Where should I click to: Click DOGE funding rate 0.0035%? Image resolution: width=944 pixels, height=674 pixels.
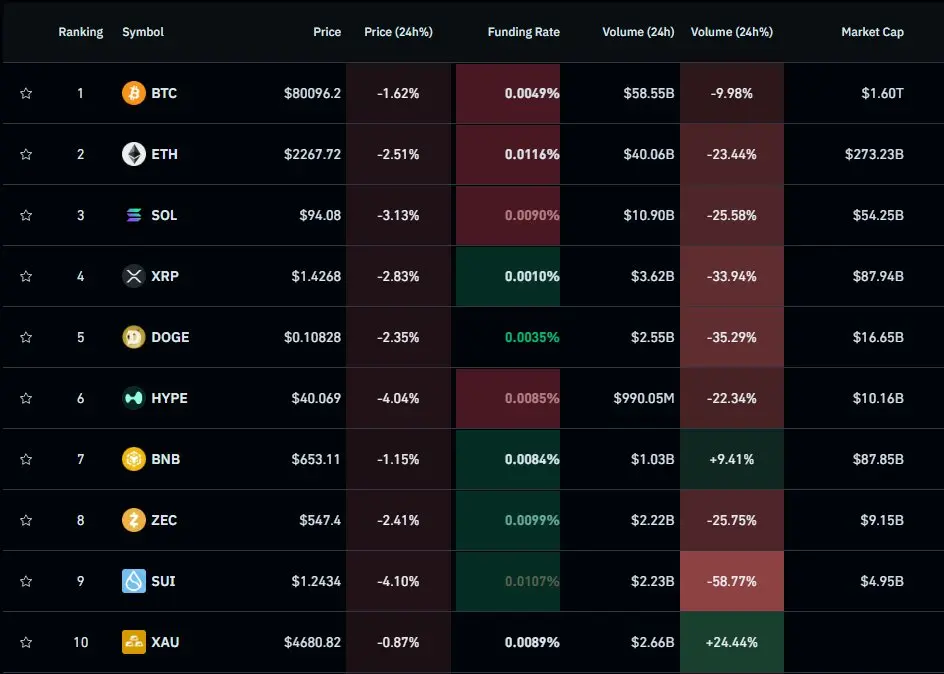click(x=532, y=337)
